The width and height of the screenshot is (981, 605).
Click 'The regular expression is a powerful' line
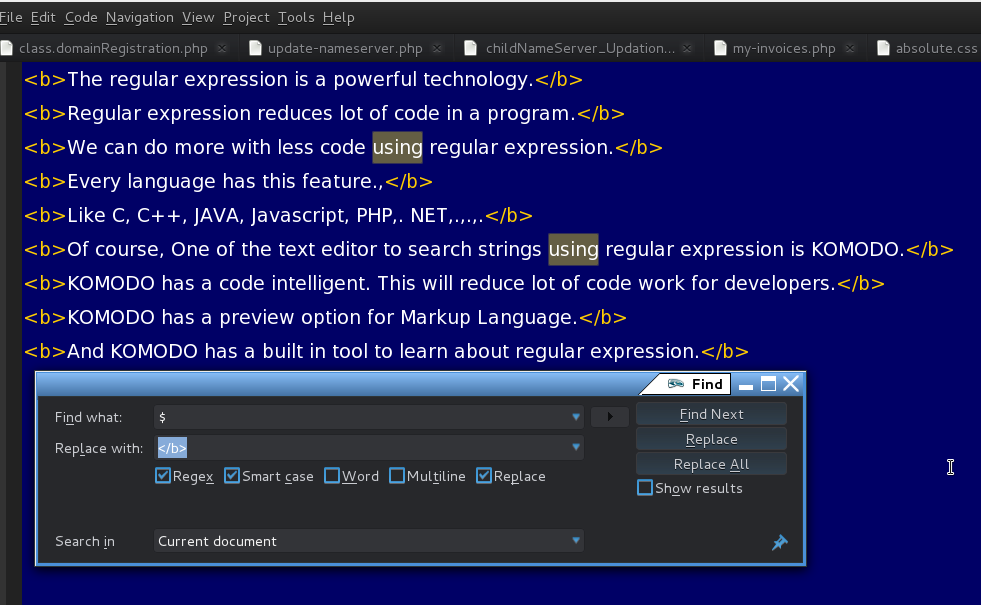[x=303, y=79]
